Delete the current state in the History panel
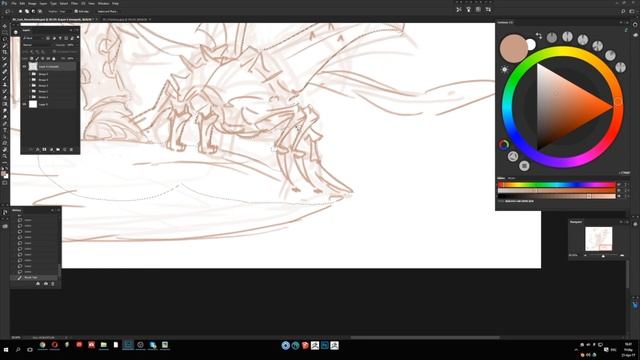 (53, 284)
